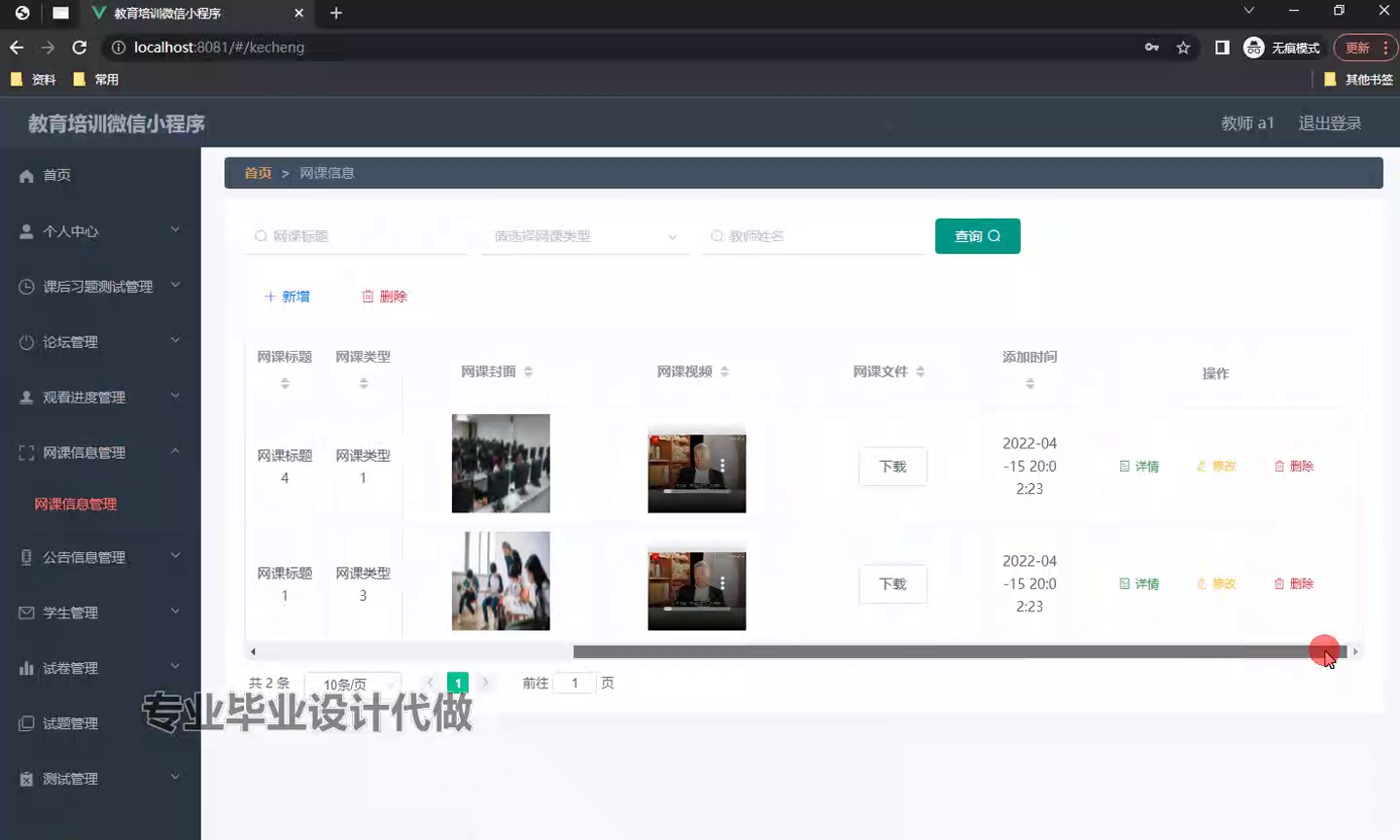Viewport: 1400px width, 840px height.
Task: Expand 观看进度管理 sidebar menu
Action: pyautogui.click(x=100, y=398)
